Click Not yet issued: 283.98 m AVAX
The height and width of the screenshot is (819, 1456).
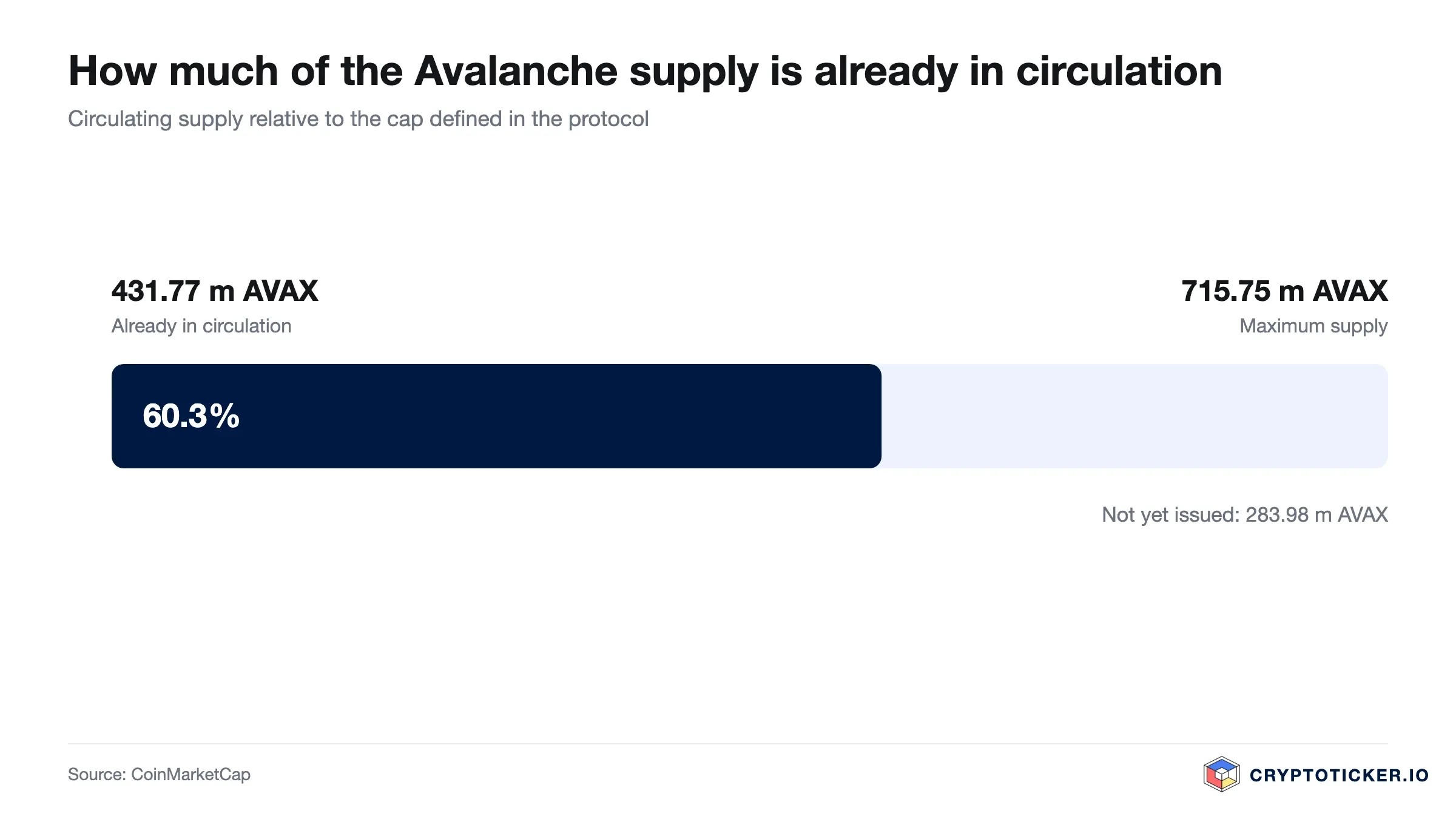[x=1245, y=514]
